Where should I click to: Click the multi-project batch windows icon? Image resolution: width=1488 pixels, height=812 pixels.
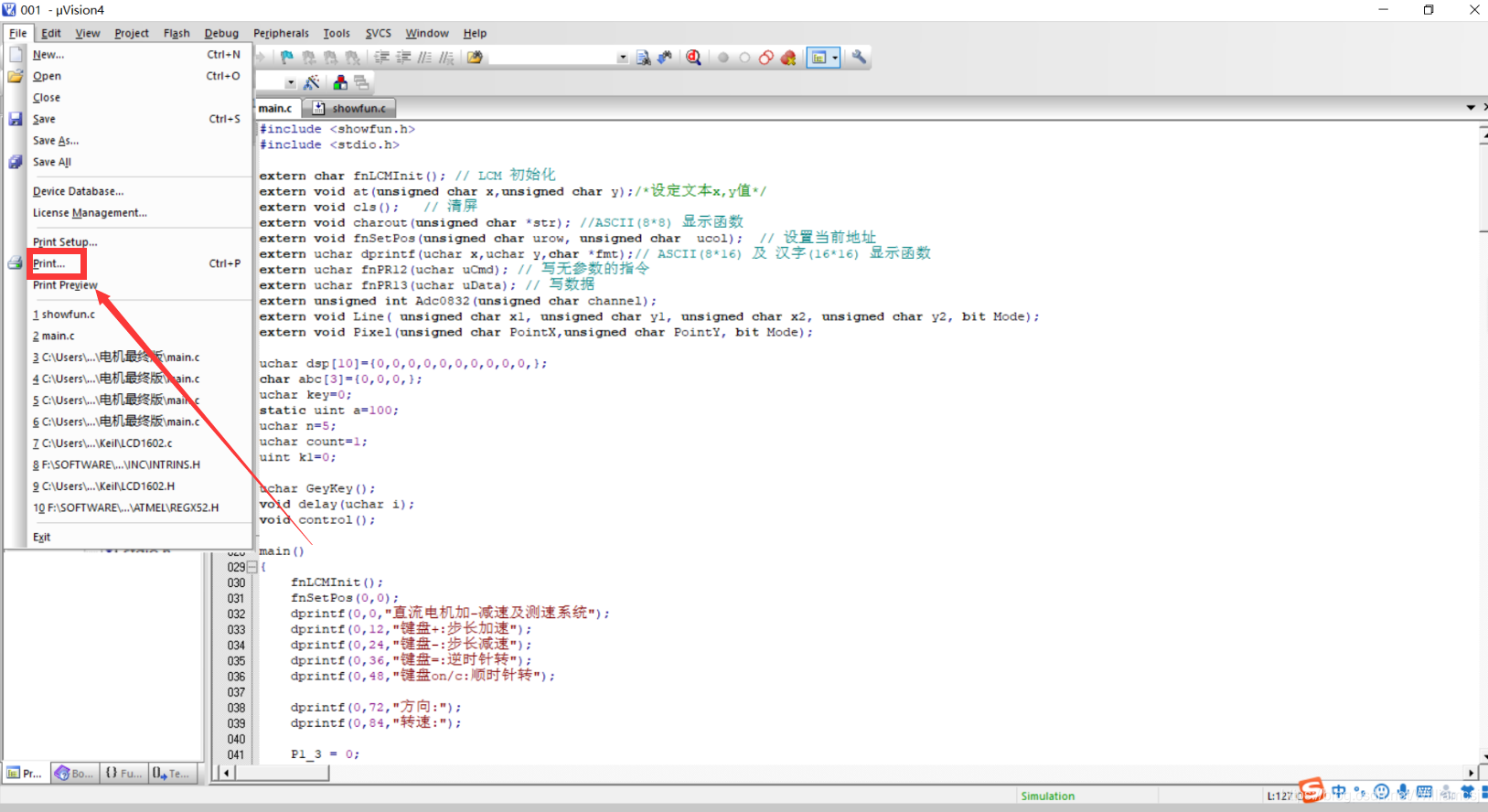pos(361,83)
